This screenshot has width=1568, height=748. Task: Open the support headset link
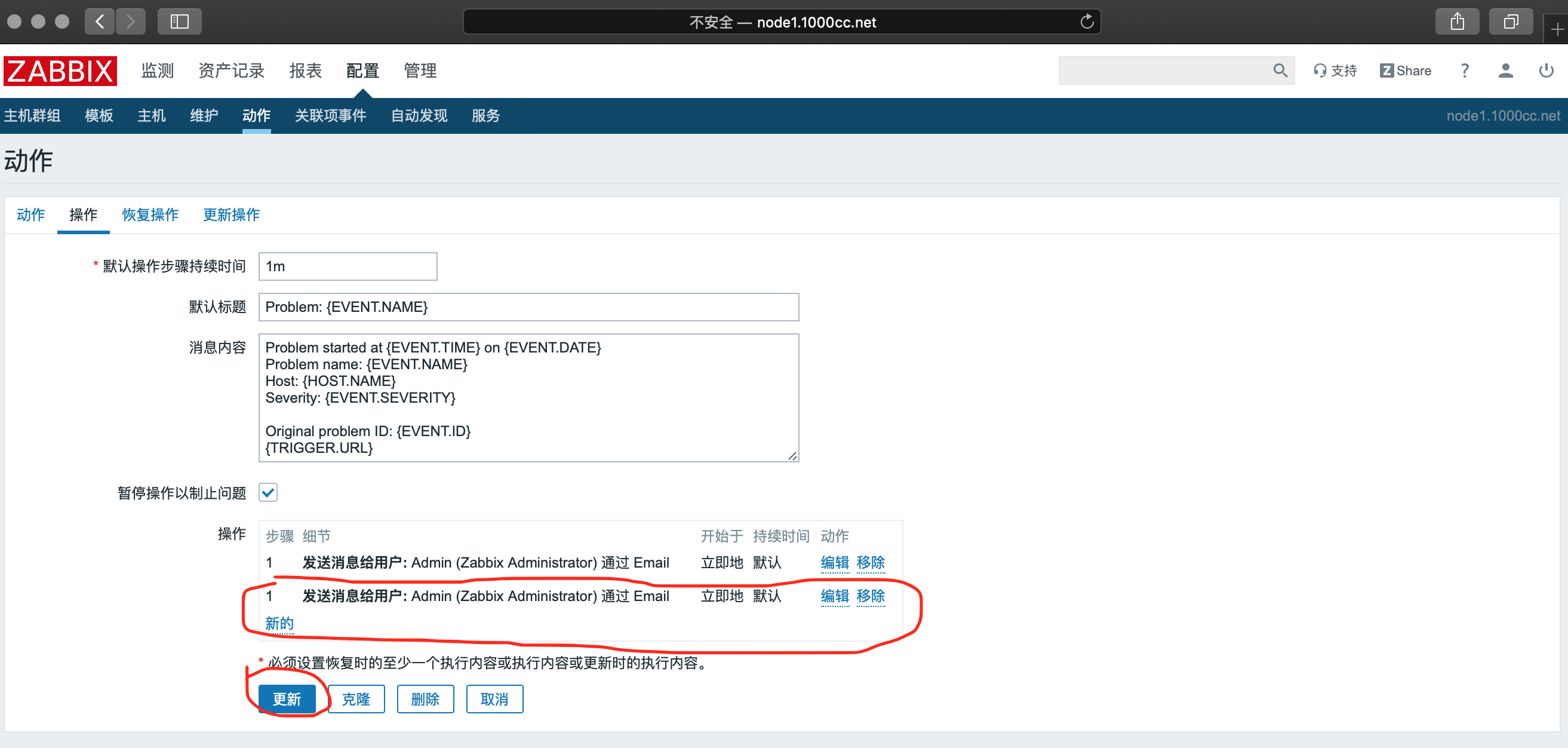(x=1335, y=70)
